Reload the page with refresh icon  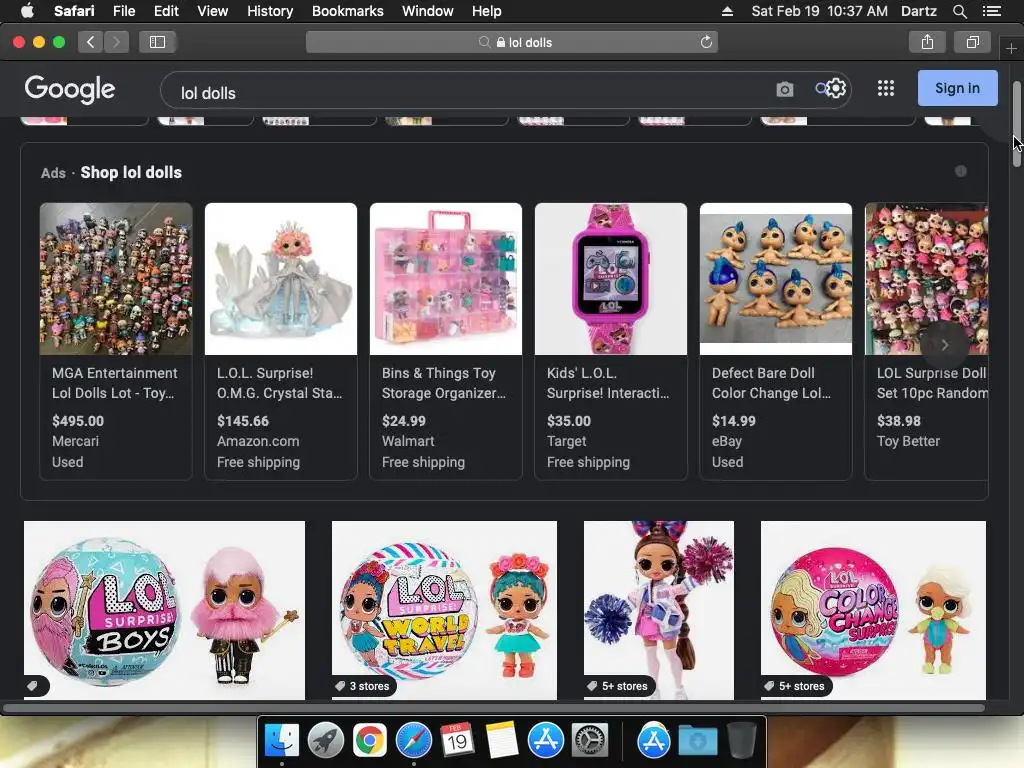pos(706,42)
